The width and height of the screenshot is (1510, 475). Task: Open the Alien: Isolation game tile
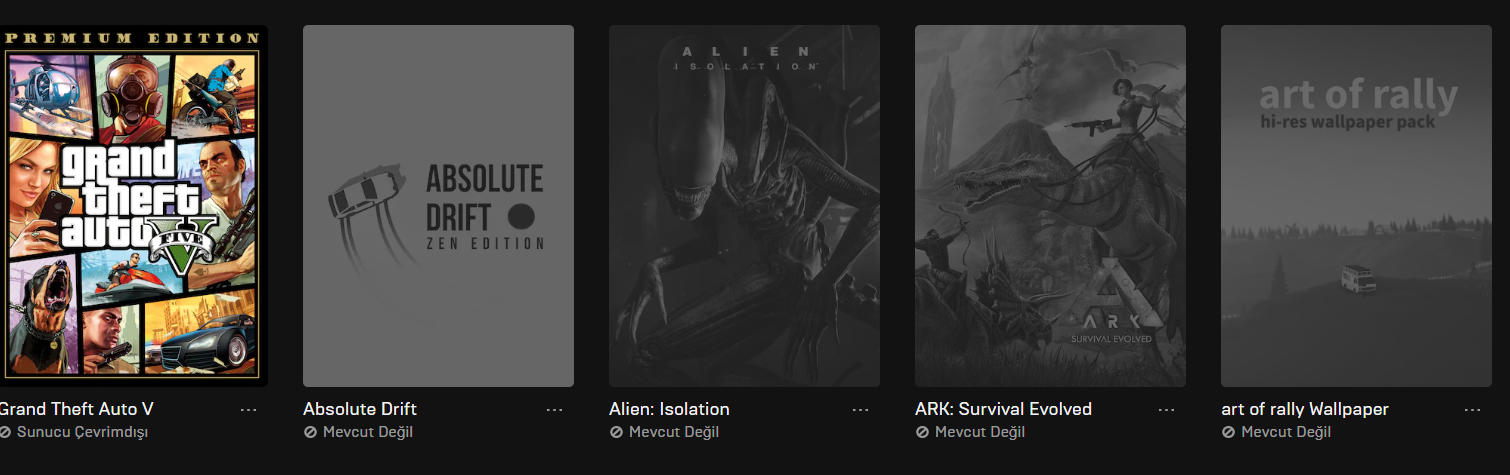point(744,206)
